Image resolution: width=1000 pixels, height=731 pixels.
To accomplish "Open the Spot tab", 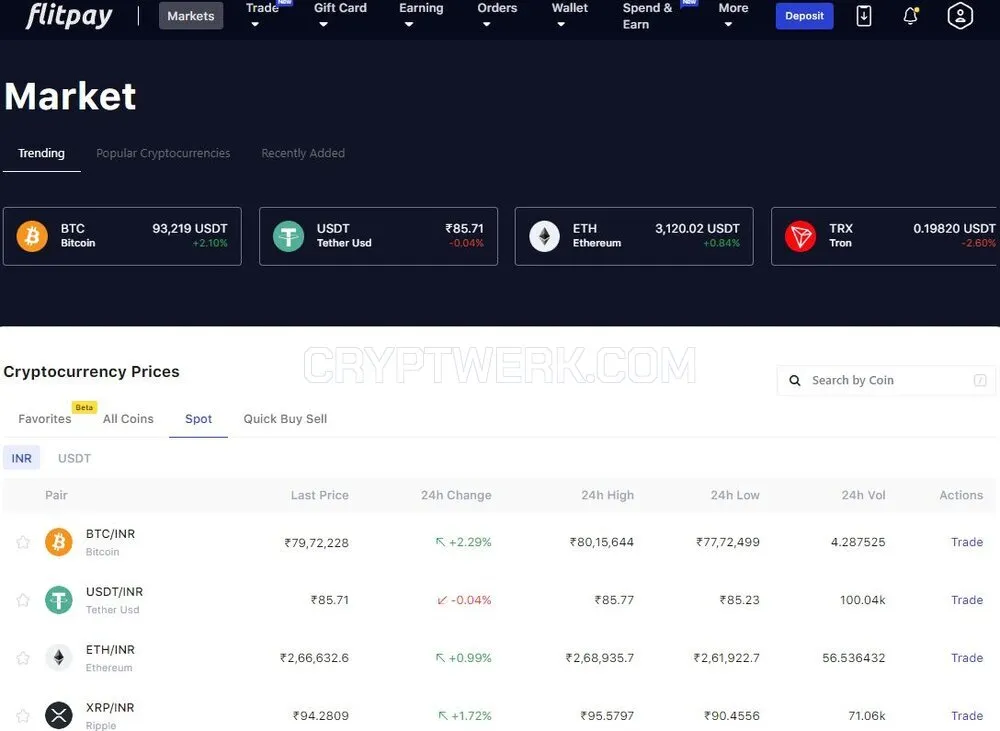I will click(x=198, y=419).
